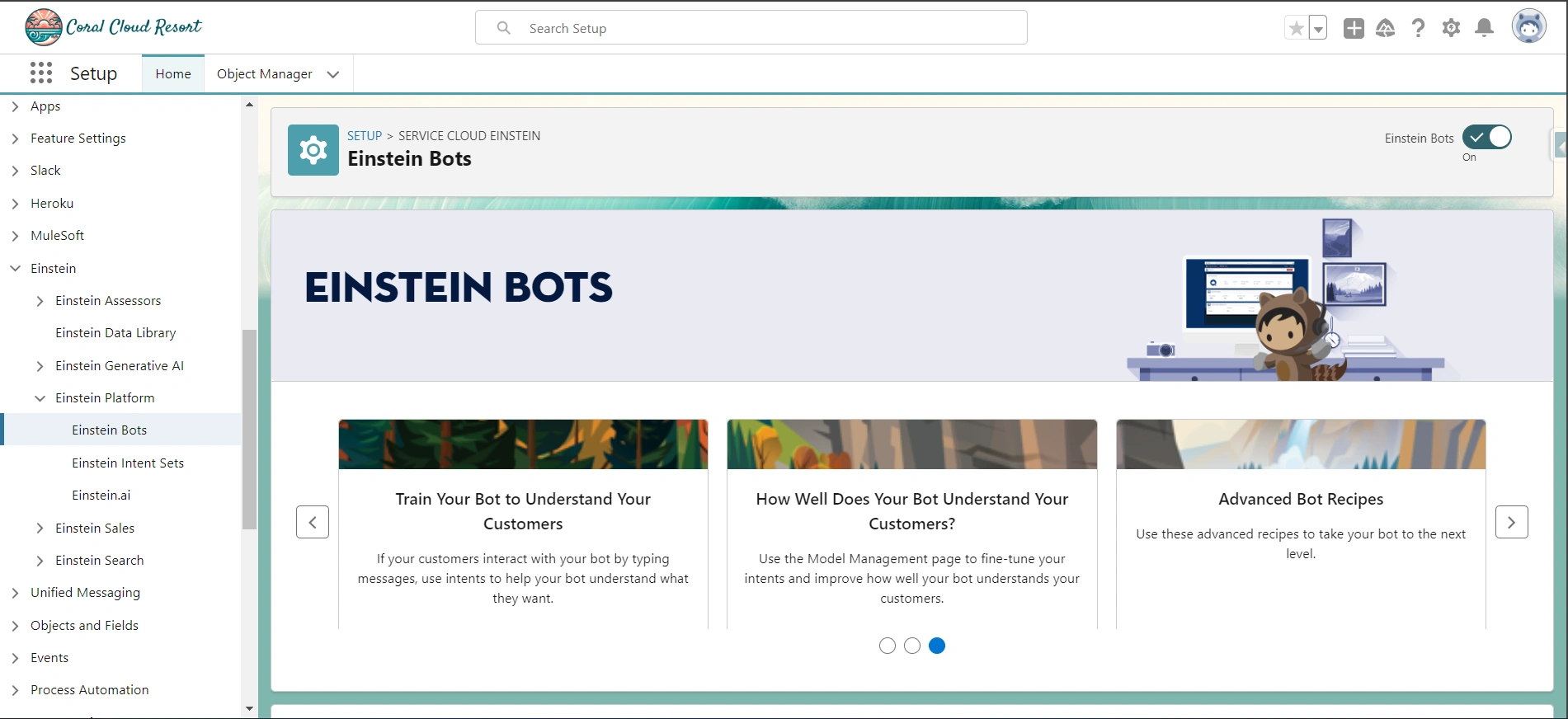Viewport: 1568px width, 719px height.
Task: Open Train Your Bot card
Action: pos(523,524)
